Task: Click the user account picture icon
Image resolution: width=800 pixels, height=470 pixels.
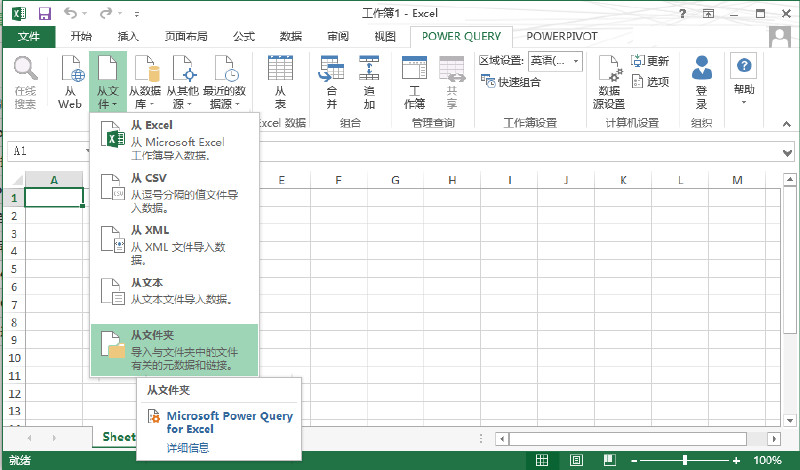Action: pyautogui.click(x=780, y=37)
